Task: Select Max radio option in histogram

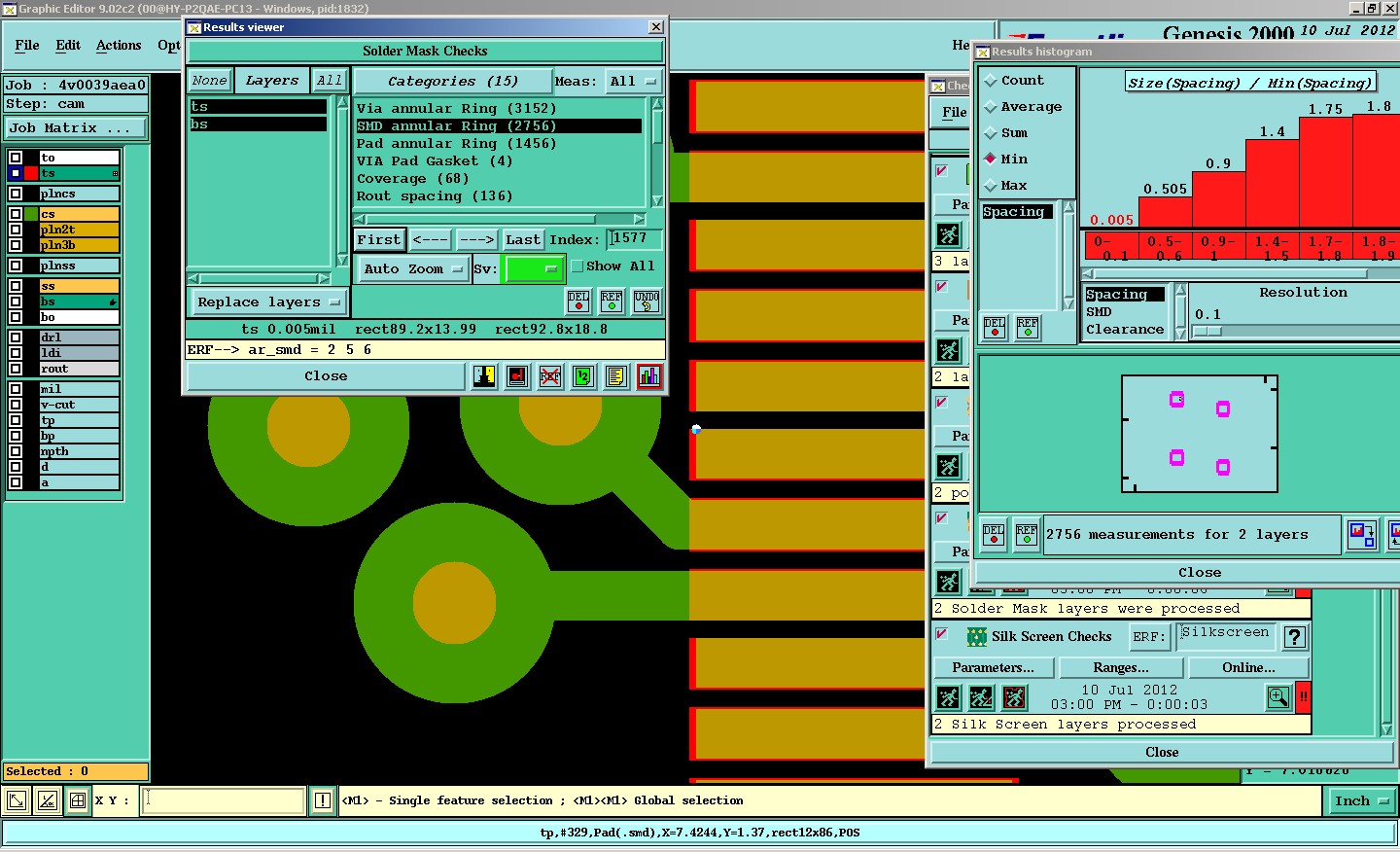Action: coord(991,186)
